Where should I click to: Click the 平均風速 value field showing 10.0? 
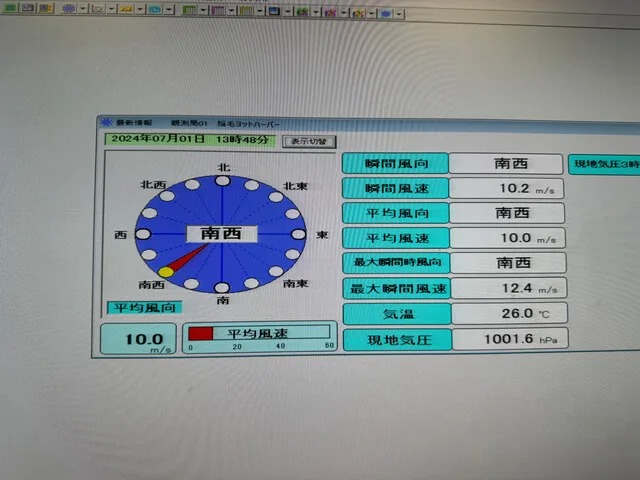click(507, 238)
